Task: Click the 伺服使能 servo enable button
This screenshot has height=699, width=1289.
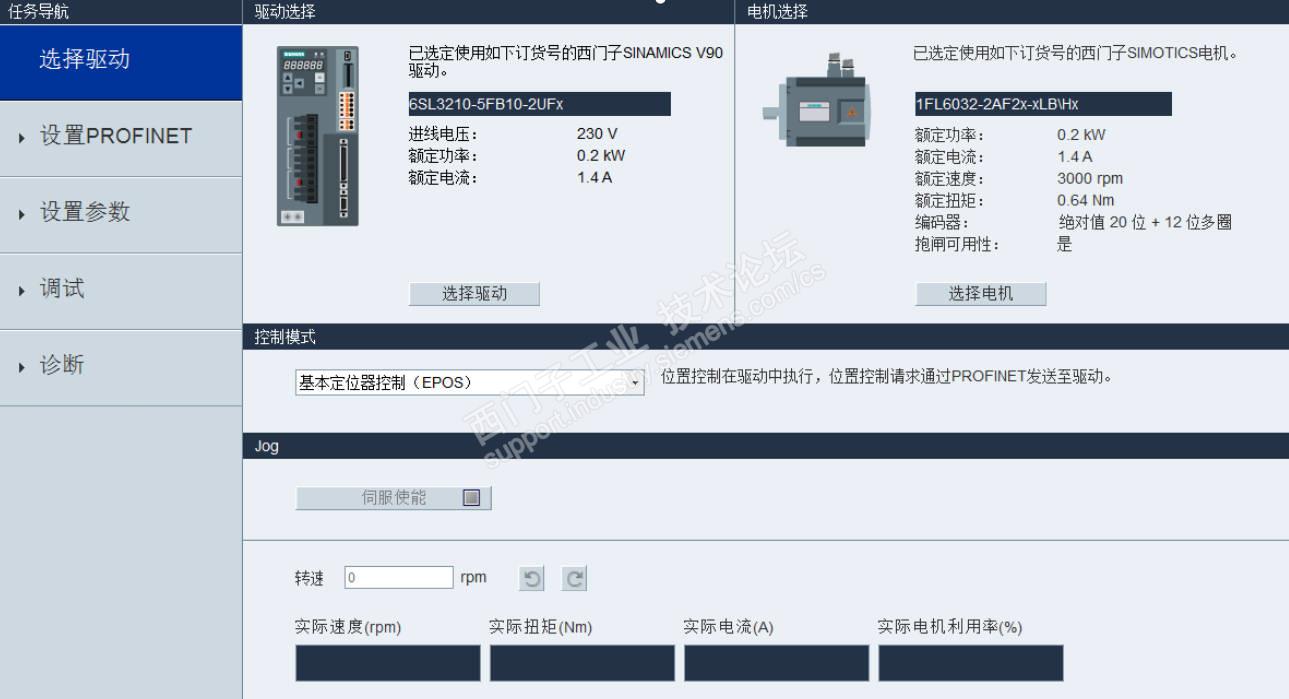Action: coord(393,497)
